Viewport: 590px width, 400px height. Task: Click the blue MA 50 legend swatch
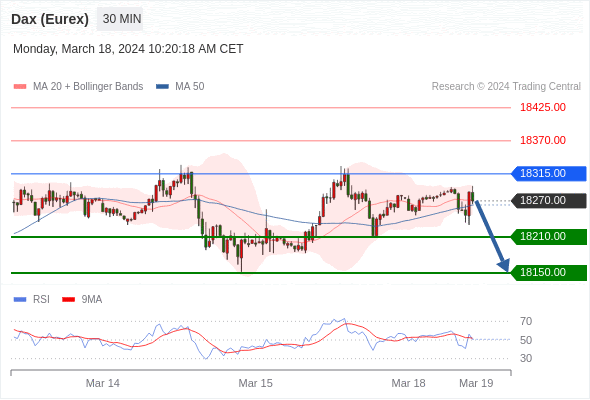[162, 87]
